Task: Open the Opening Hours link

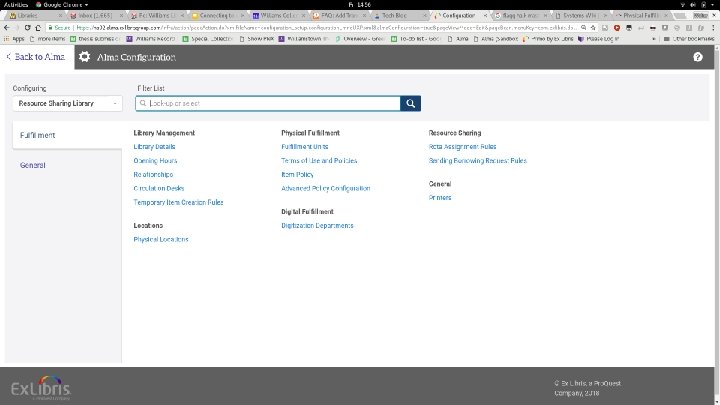Action: [x=155, y=161]
